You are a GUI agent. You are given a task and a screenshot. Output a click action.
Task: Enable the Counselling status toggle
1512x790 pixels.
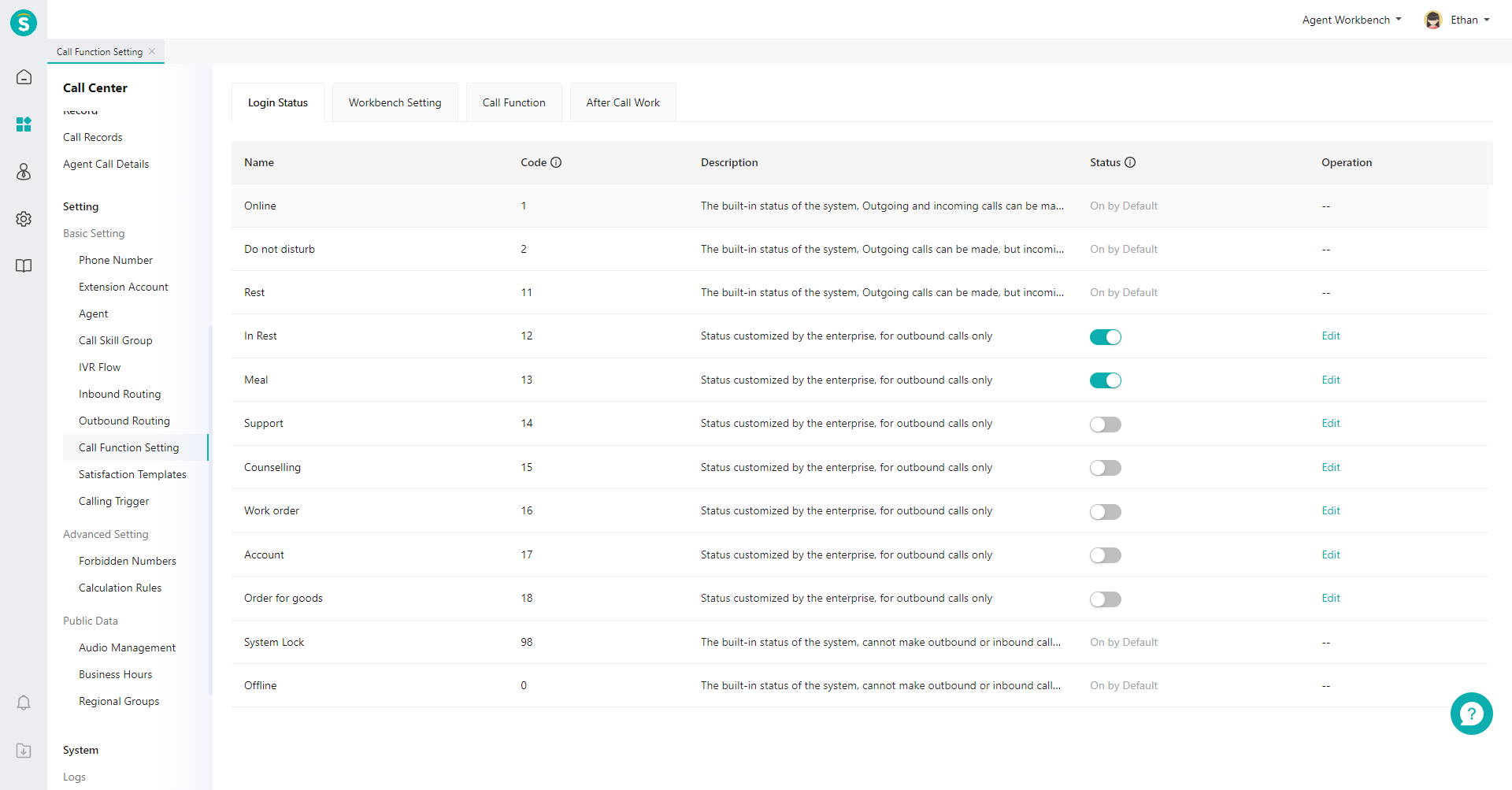tap(1105, 468)
